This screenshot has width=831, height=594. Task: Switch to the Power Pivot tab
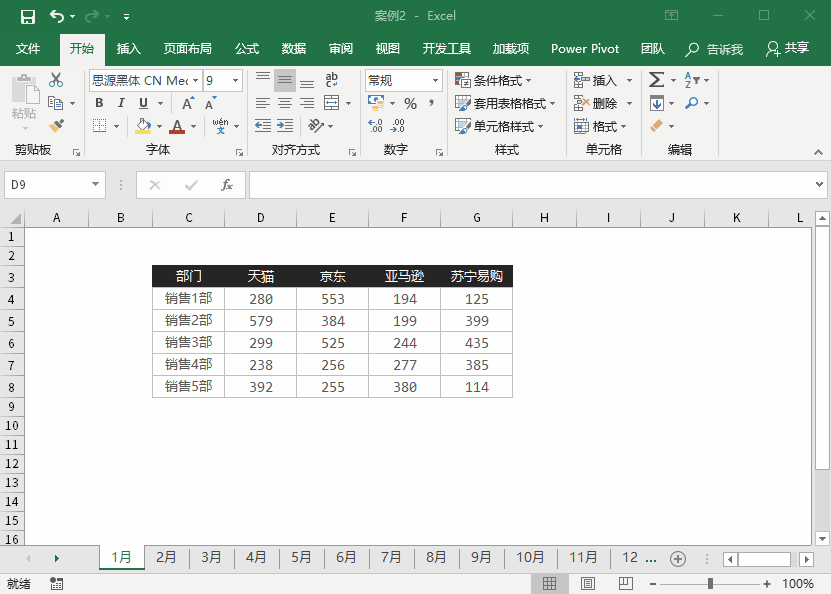(x=585, y=49)
